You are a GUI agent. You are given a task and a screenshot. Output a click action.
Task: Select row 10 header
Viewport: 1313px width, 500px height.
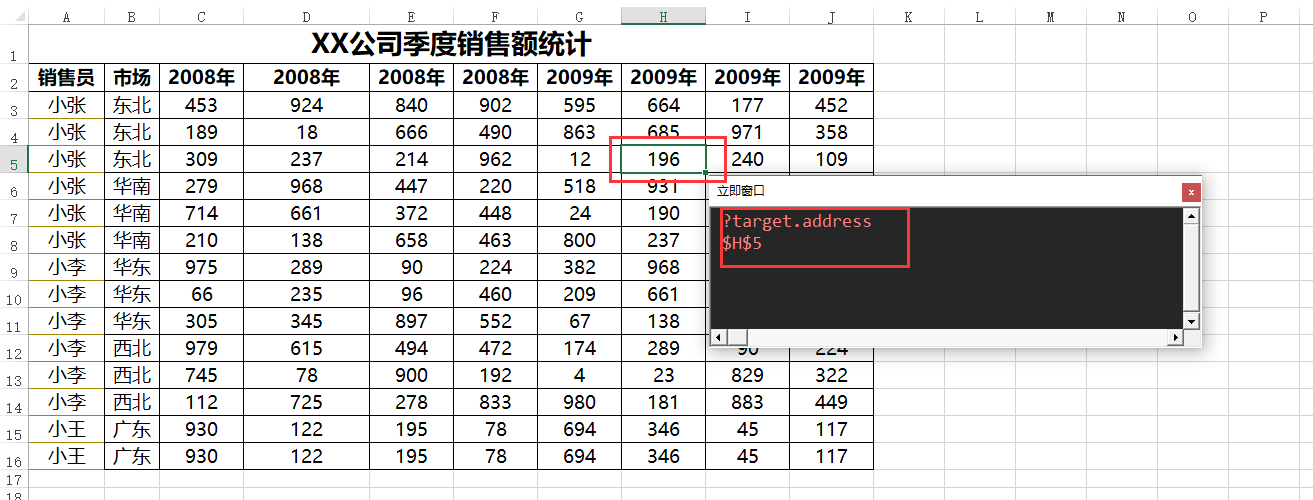(x=14, y=295)
